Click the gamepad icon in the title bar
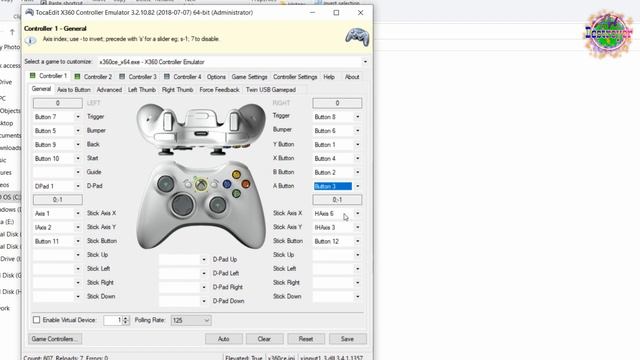This screenshot has width=640, height=360. click(29, 13)
